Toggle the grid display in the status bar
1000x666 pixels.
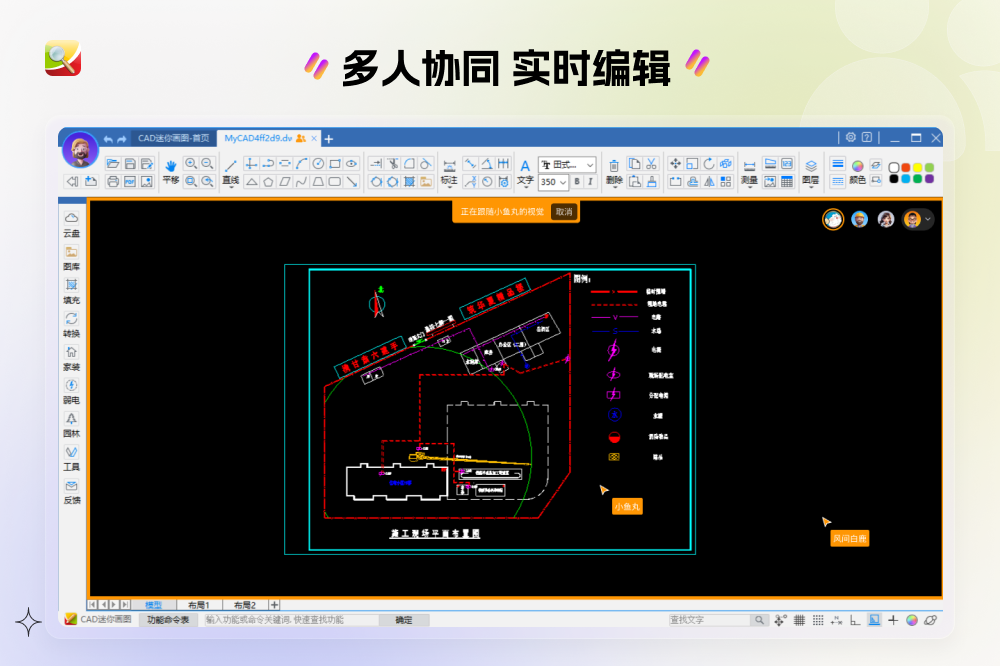click(x=800, y=620)
